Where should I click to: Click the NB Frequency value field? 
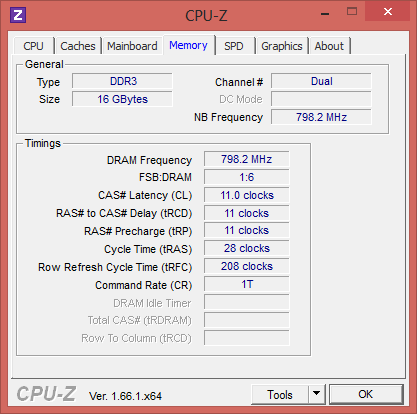tap(321, 117)
